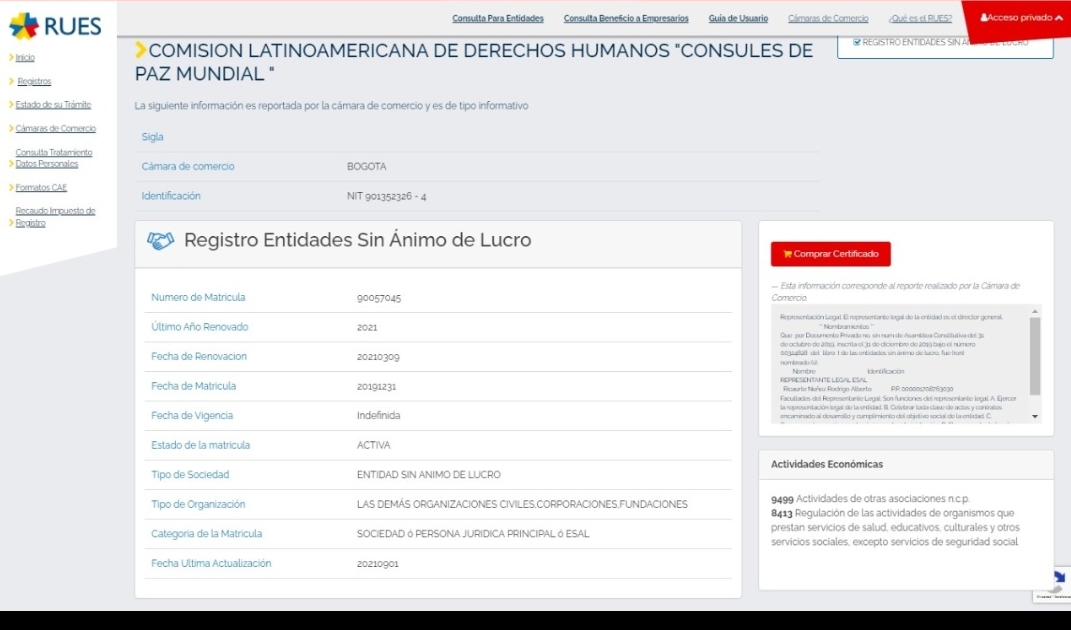Click the yellow arrow next to Inicio
The width and height of the screenshot is (1071, 630).
[11, 58]
